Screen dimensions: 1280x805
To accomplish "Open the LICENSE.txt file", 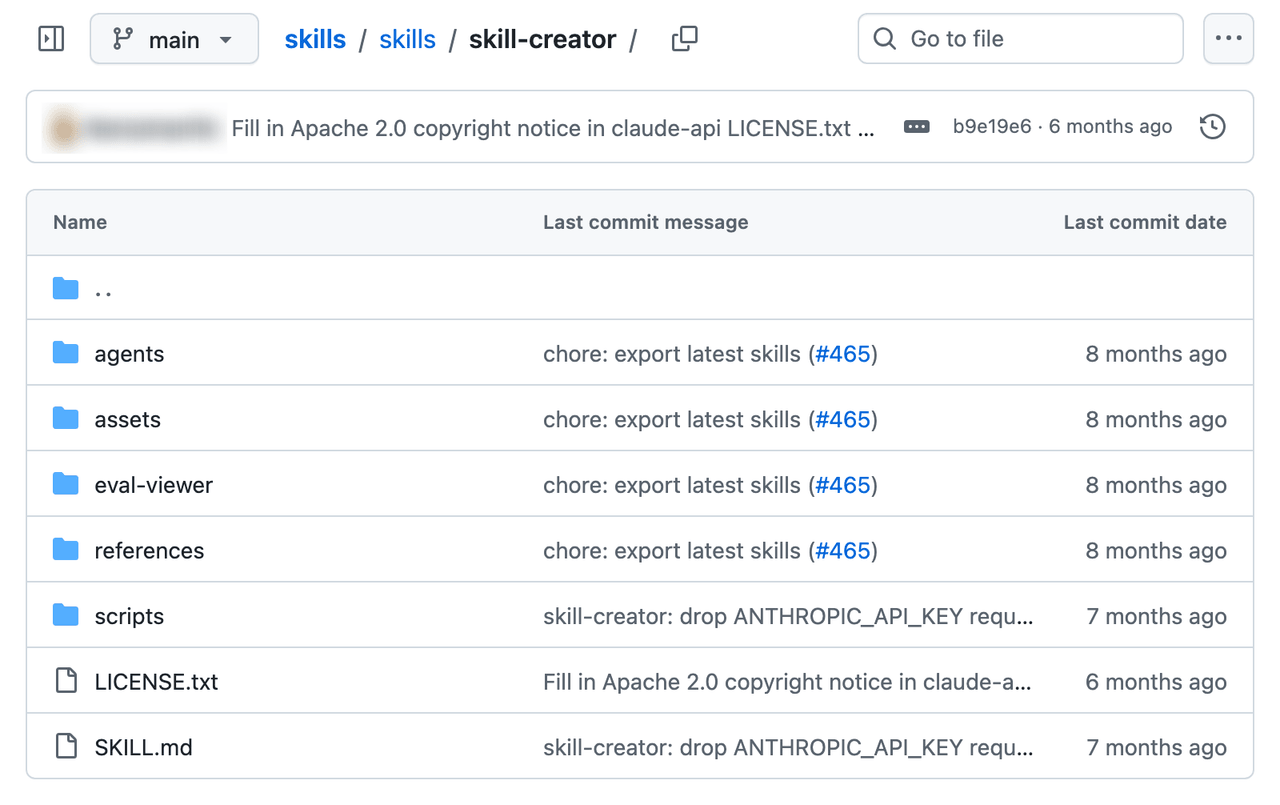I will click(x=156, y=682).
